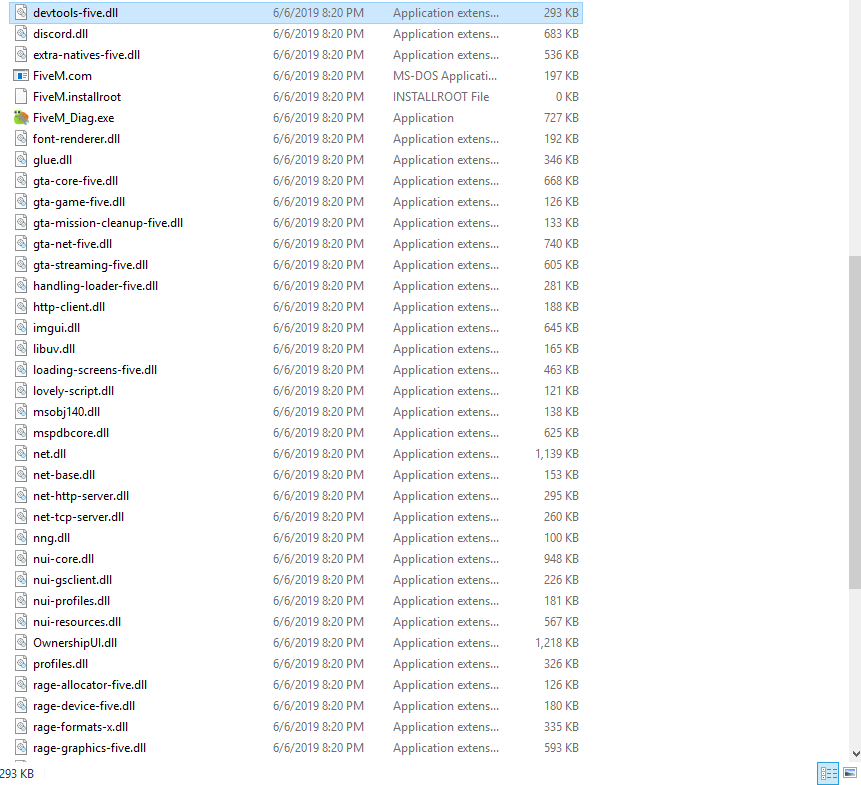Select the nui-profiles.dll file name
The image size is (861, 785).
(71, 601)
